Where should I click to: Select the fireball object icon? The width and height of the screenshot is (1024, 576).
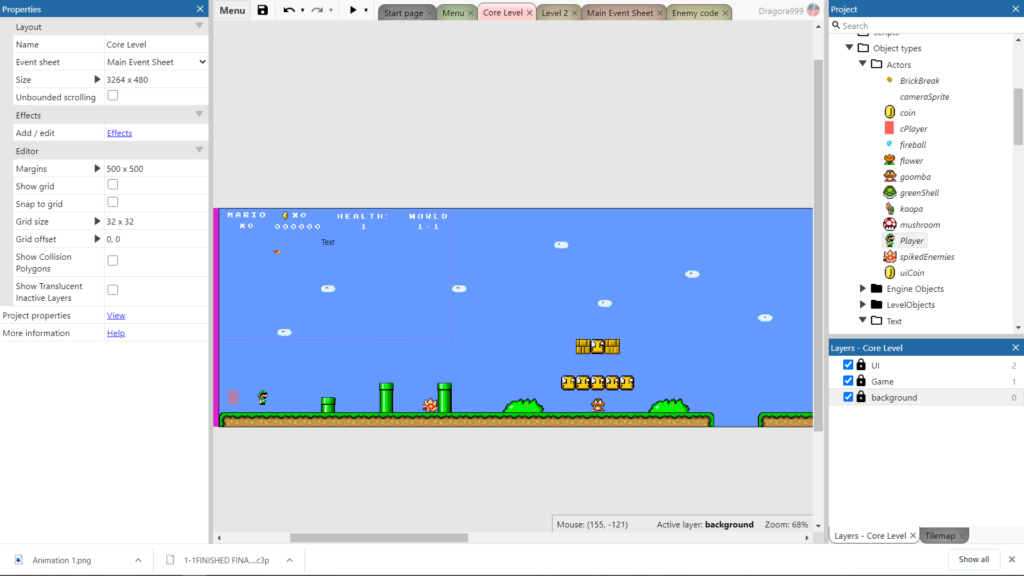(x=889, y=144)
